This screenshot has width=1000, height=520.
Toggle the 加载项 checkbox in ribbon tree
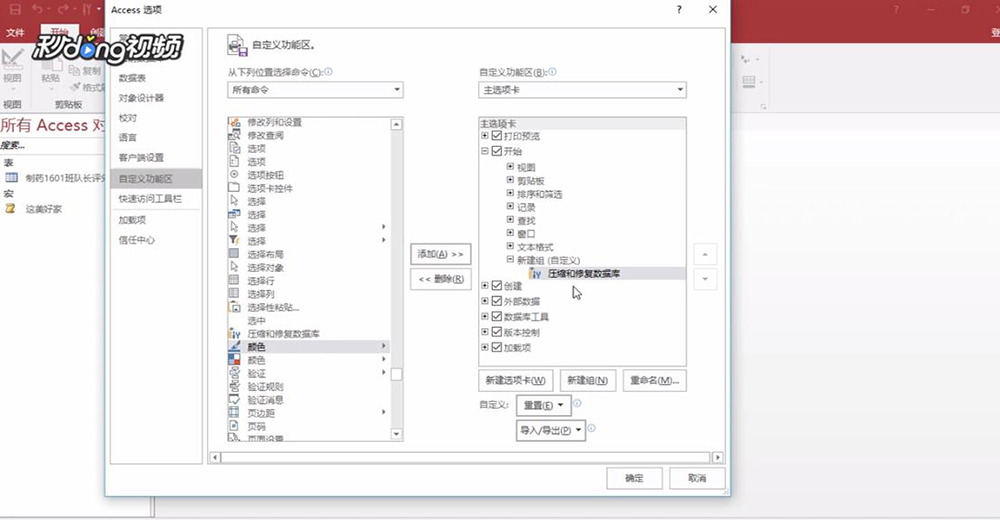[x=497, y=347]
